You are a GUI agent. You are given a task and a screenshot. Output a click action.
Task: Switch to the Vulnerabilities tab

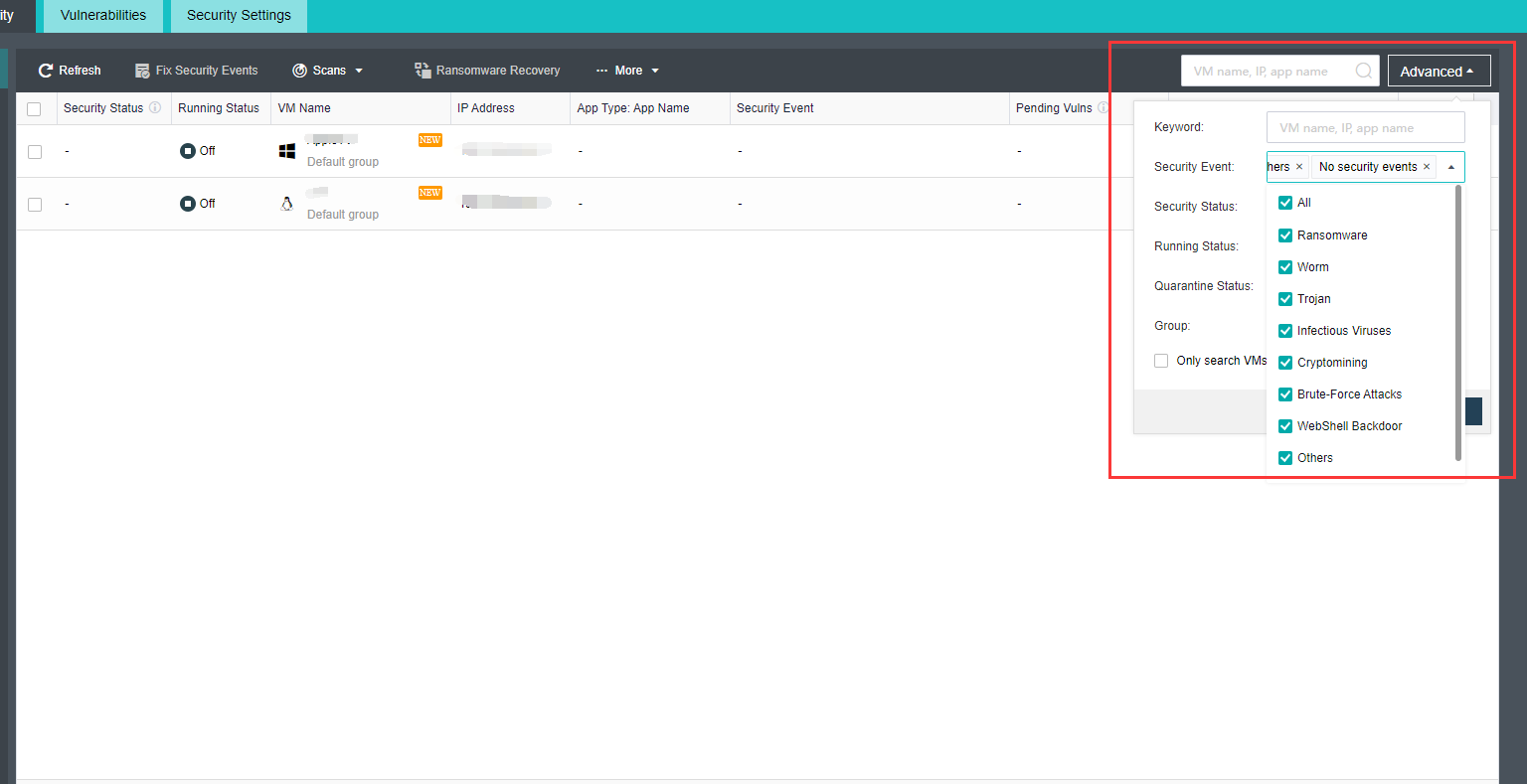(x=103, y=15)
